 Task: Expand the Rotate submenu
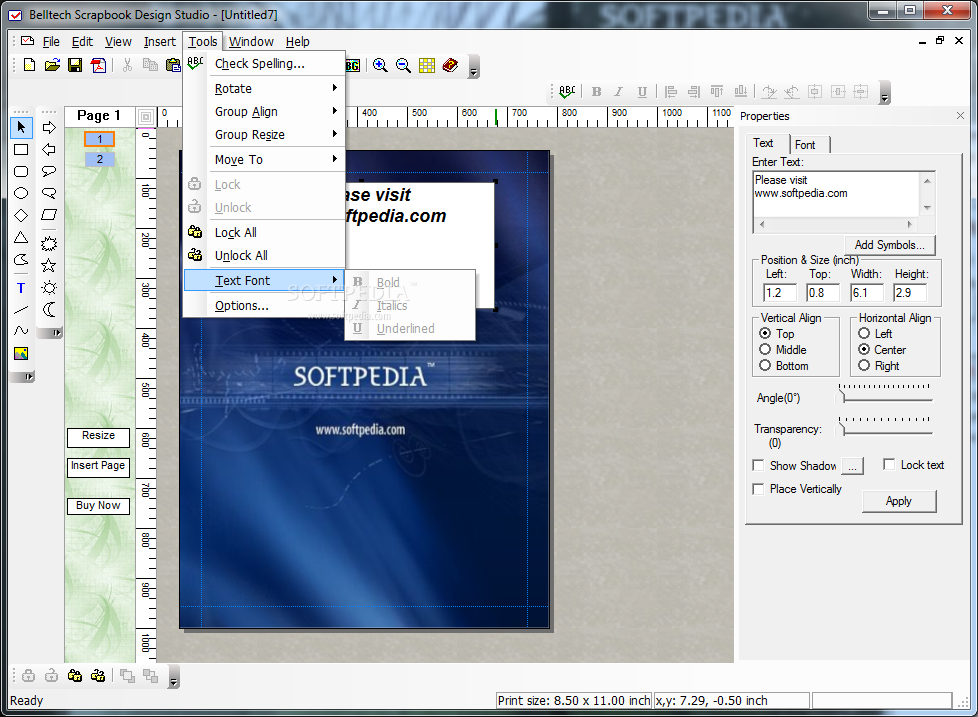tap(276, 89)
